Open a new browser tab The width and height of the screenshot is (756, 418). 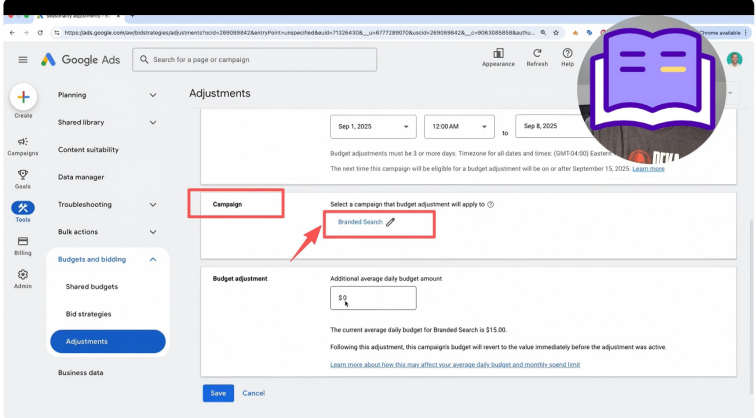pyautogui.click(x=132, y=16)
